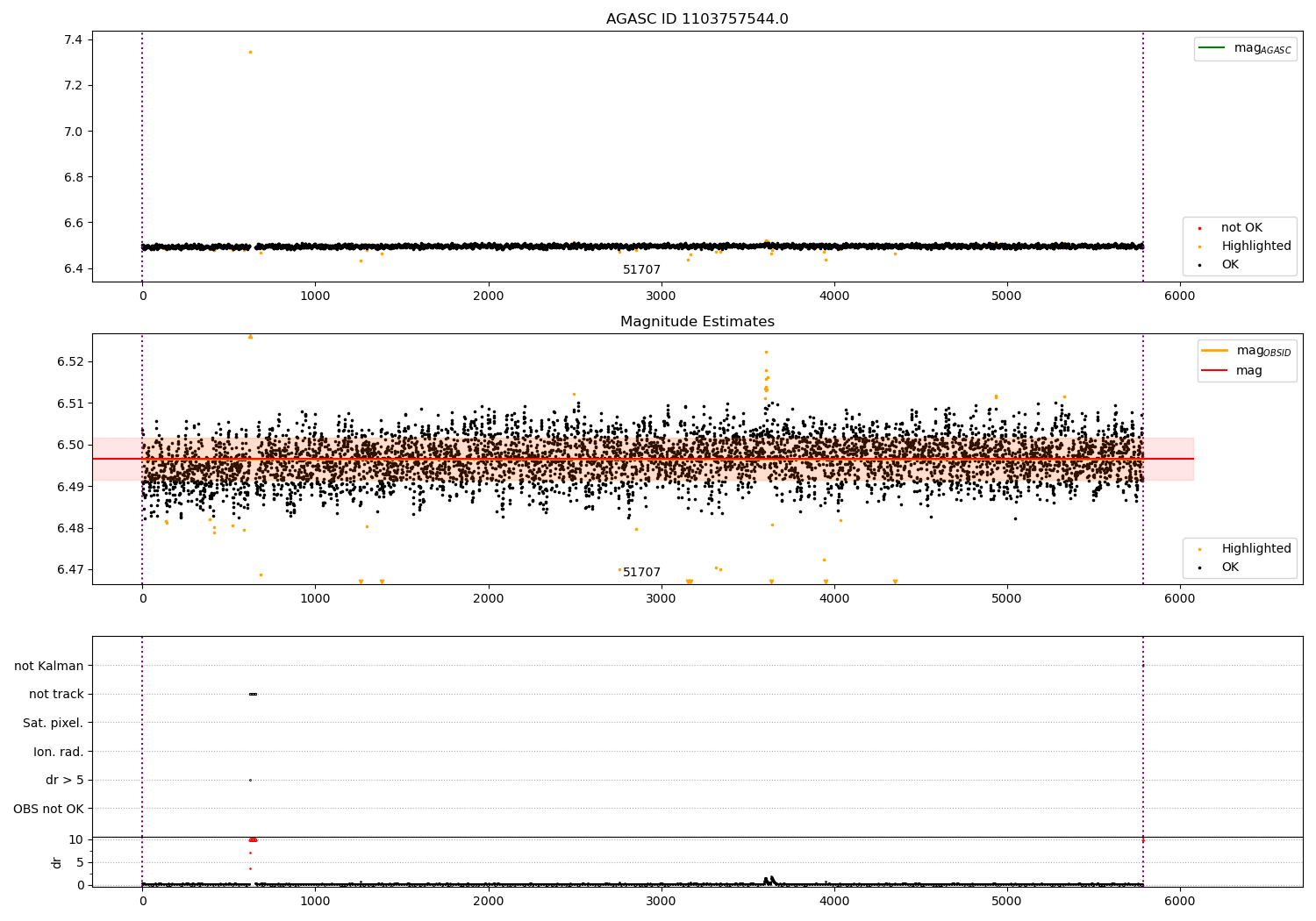Select the 'Ion. rad.' row label

coord(59,752)
